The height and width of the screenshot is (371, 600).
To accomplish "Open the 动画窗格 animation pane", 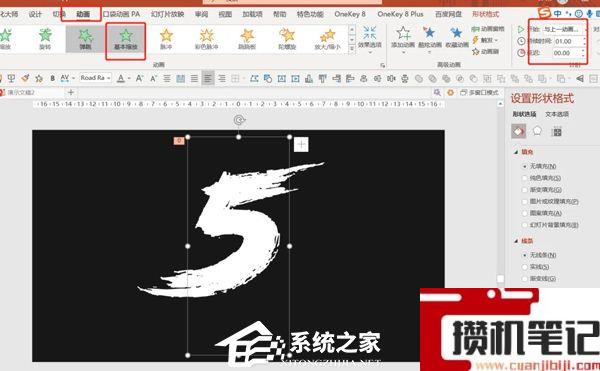I will pyautogui.click(x=488, y=29).
